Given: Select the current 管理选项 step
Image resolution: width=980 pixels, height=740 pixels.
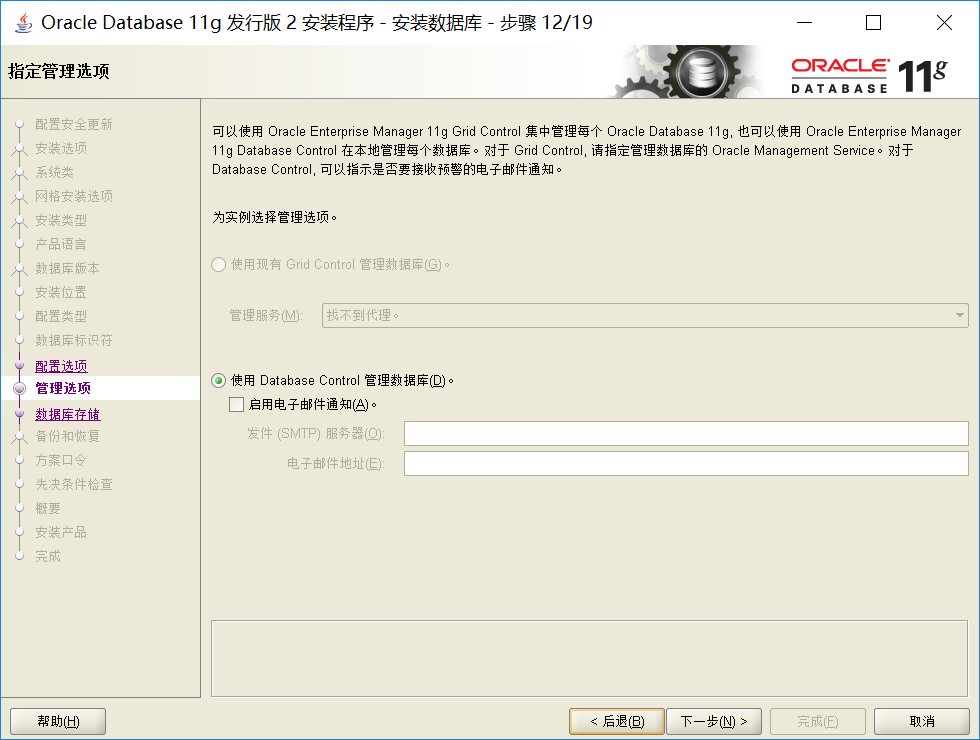Looking at the screenshot, I should tap(63, 388).
